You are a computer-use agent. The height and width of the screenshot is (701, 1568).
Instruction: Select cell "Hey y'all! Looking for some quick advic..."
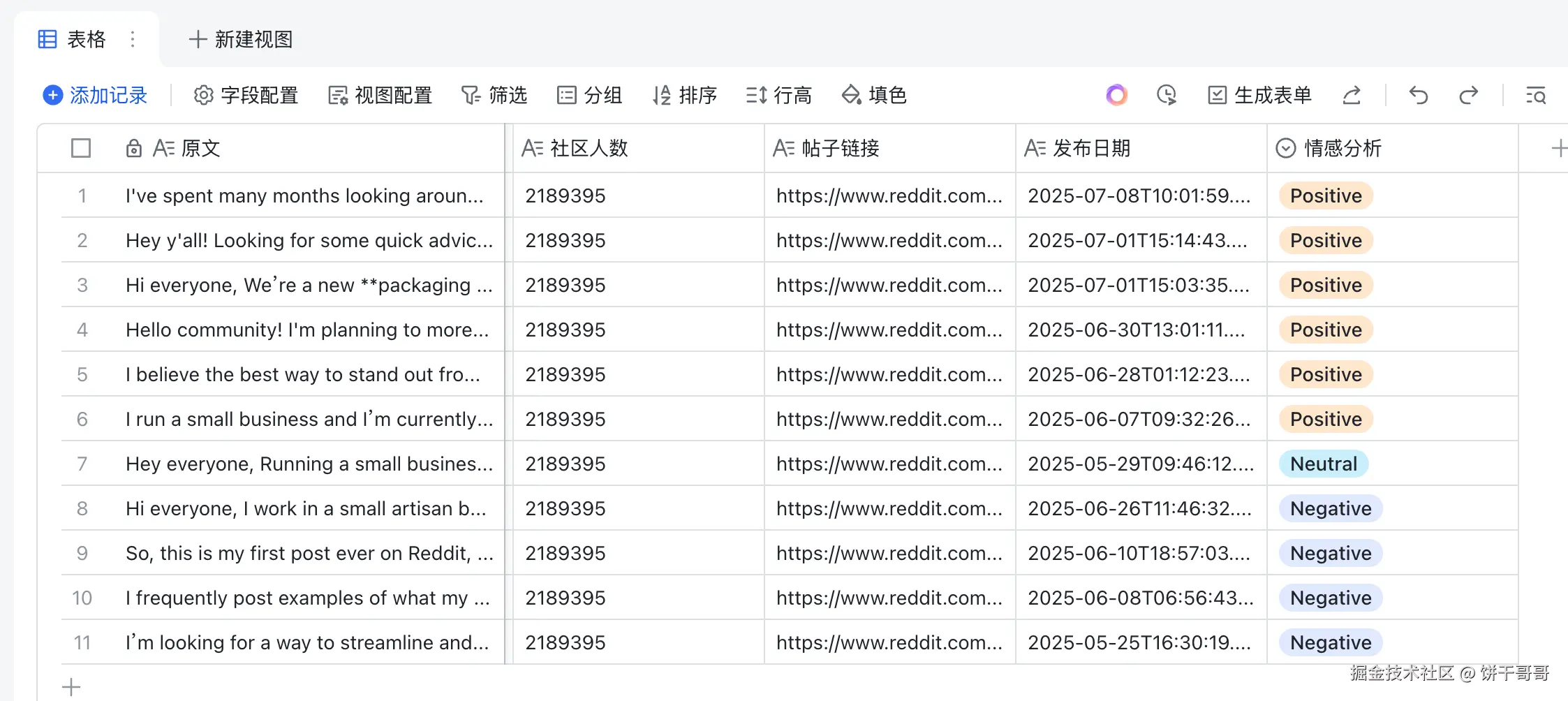click(309, 240)
